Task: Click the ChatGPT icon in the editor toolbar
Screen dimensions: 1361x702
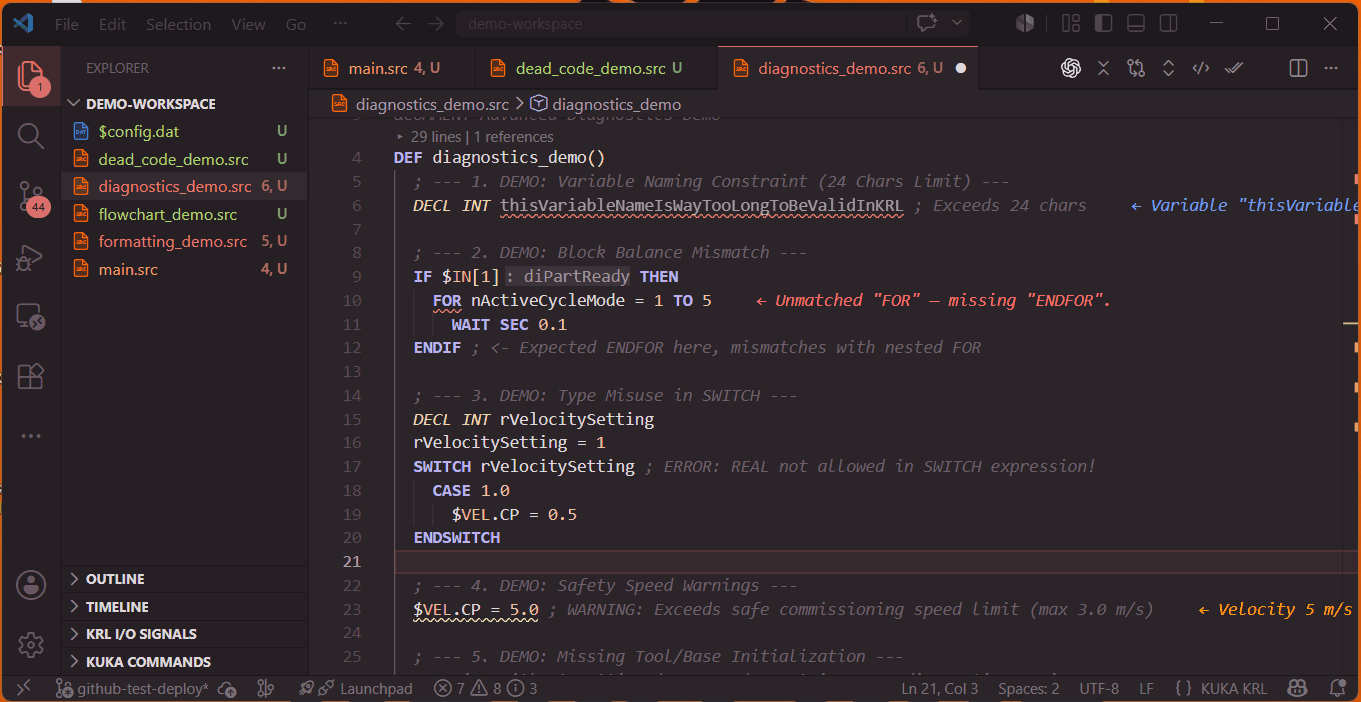Action: [1071, 68]
